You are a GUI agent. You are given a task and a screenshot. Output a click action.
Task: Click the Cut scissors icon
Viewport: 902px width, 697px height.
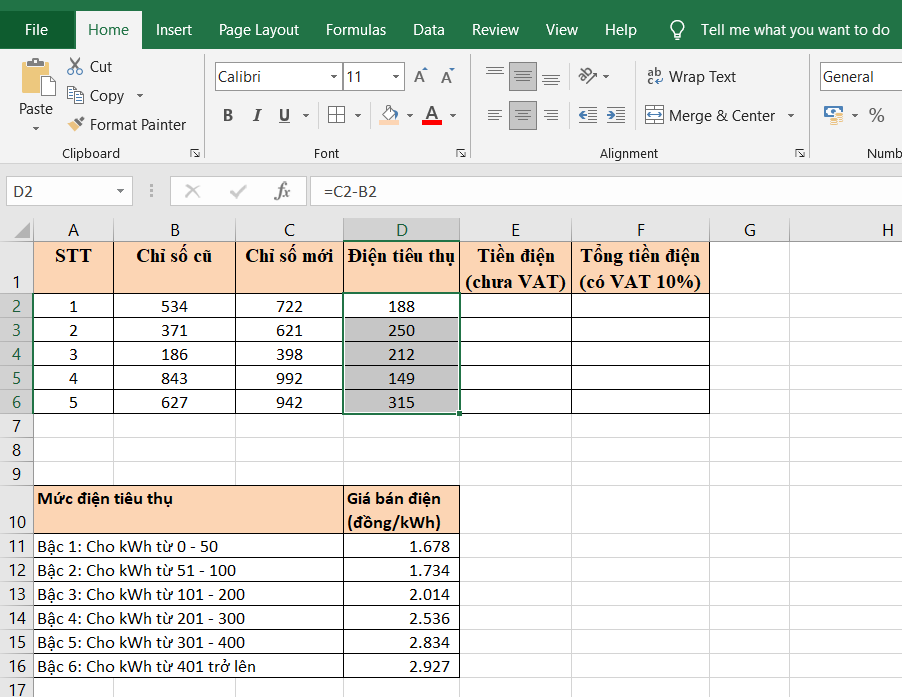(x=76, y=67)
